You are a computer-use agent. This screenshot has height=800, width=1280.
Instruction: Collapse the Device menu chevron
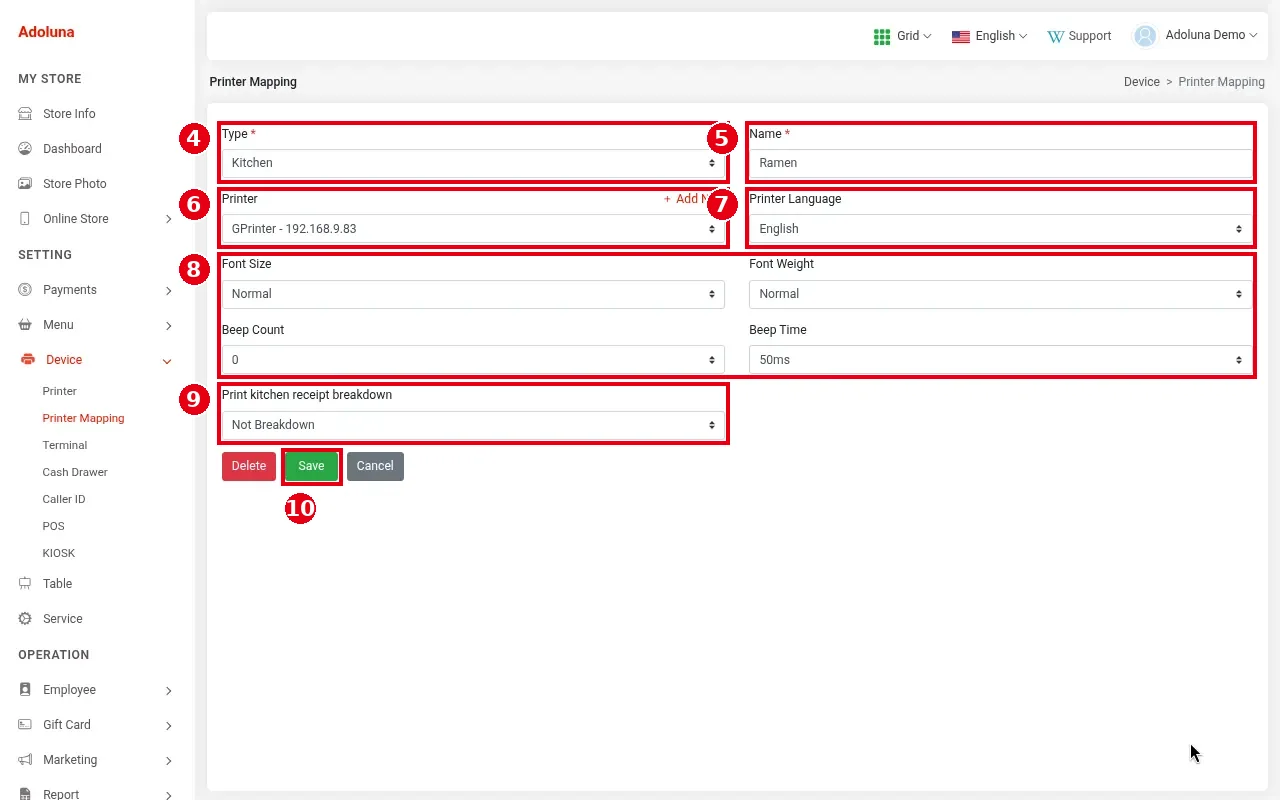[167, 361]
